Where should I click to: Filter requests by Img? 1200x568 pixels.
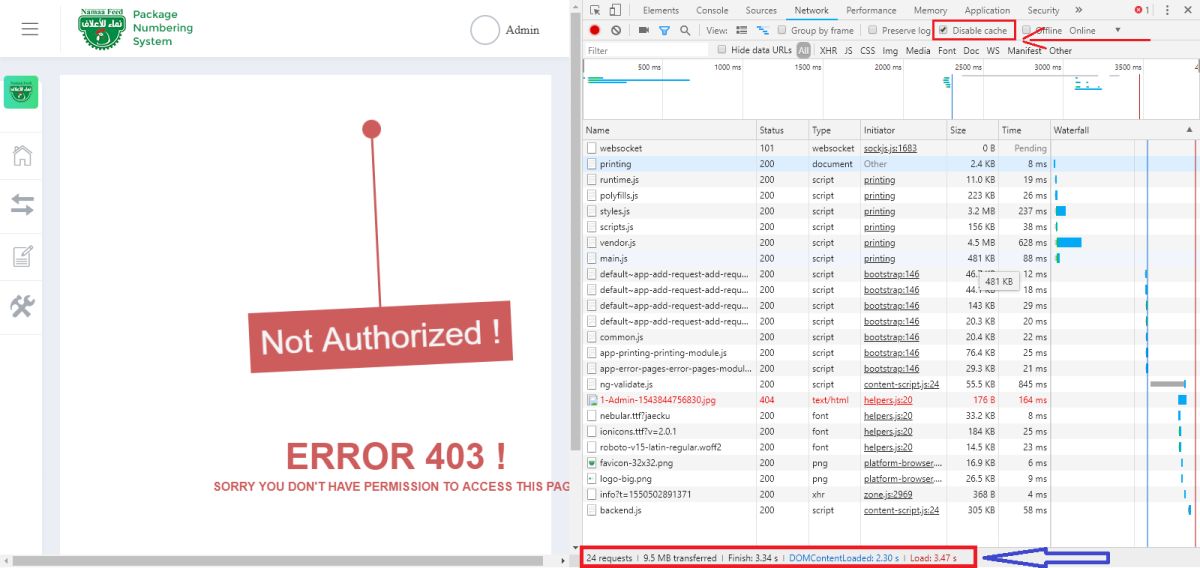coord(890,50)
